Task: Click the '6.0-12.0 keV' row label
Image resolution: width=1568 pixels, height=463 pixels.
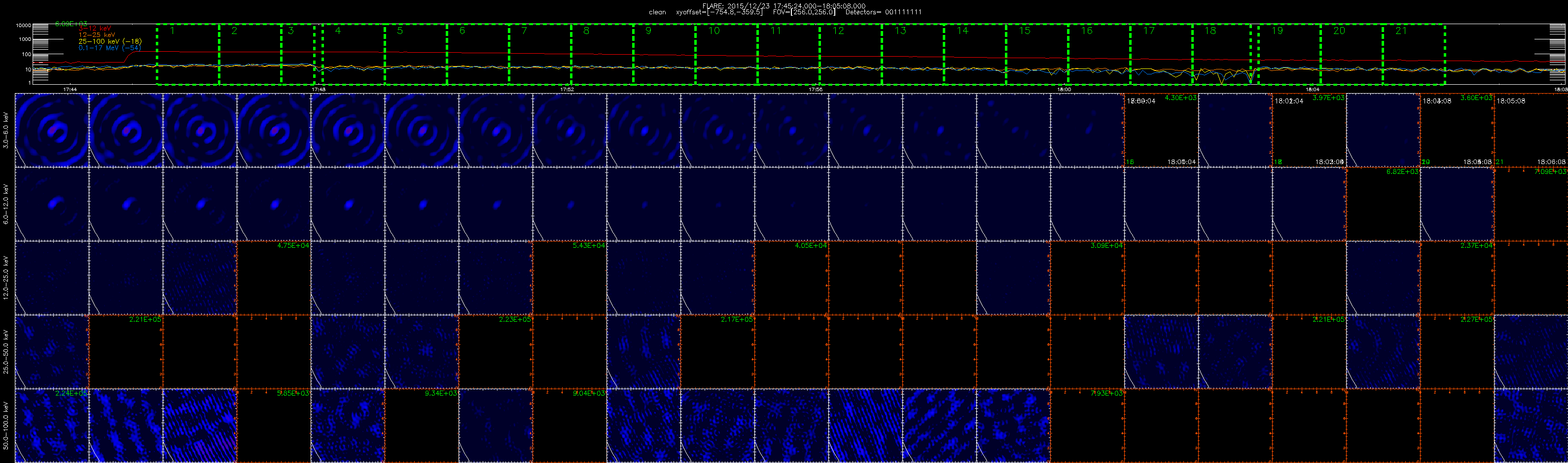Action: 6,204
